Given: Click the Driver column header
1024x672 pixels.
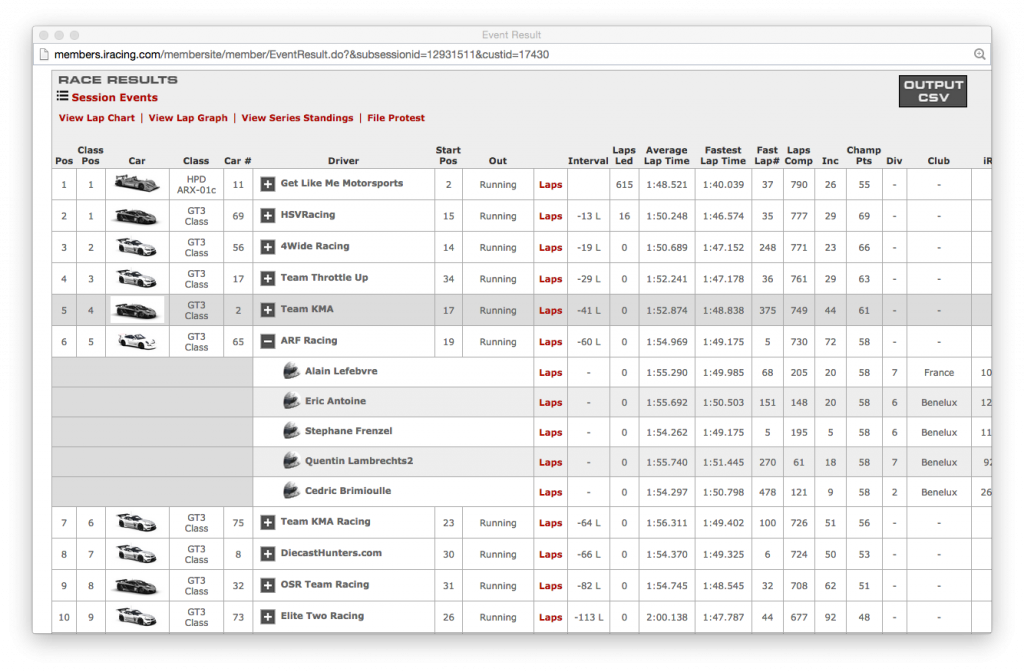Looking at the screenshot, I should 344,161.
